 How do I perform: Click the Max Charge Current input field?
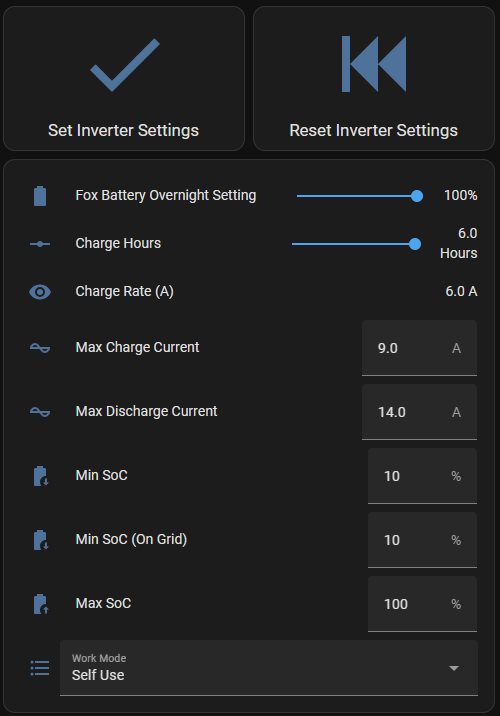(x=419, y=348)
